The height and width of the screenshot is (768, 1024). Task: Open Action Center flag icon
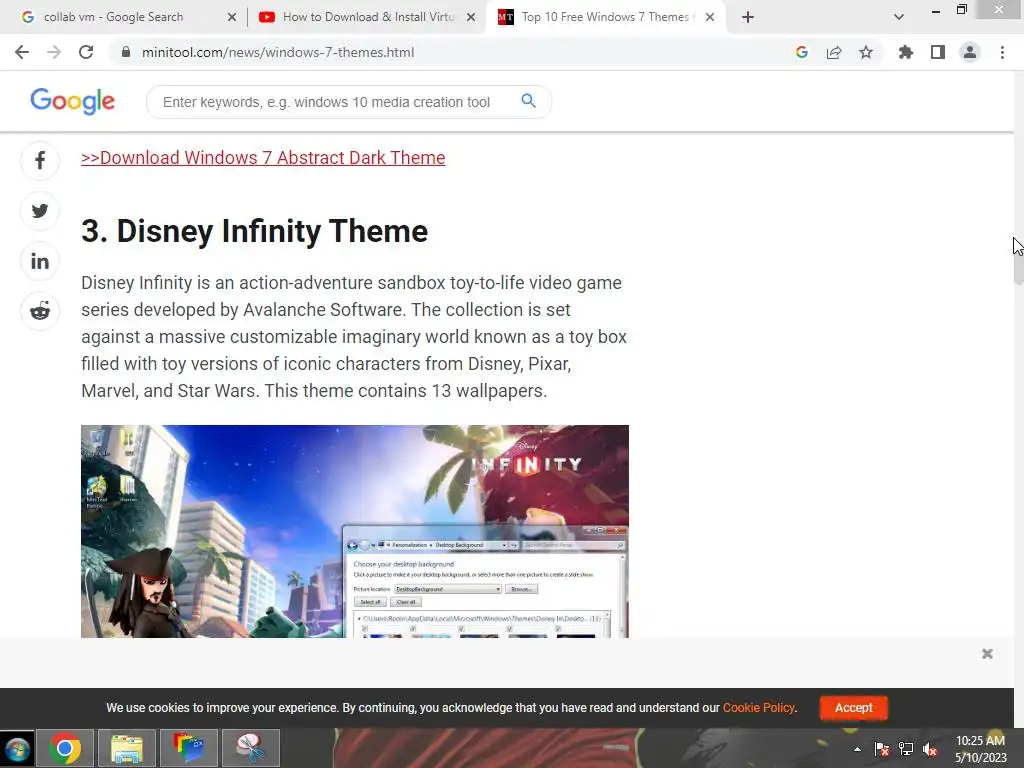pos(882,749)
